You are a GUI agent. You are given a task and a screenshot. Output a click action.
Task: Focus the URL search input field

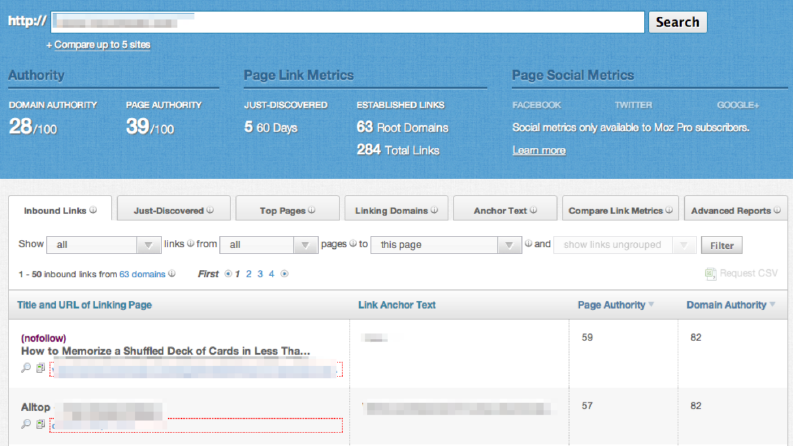click(348, 23)
